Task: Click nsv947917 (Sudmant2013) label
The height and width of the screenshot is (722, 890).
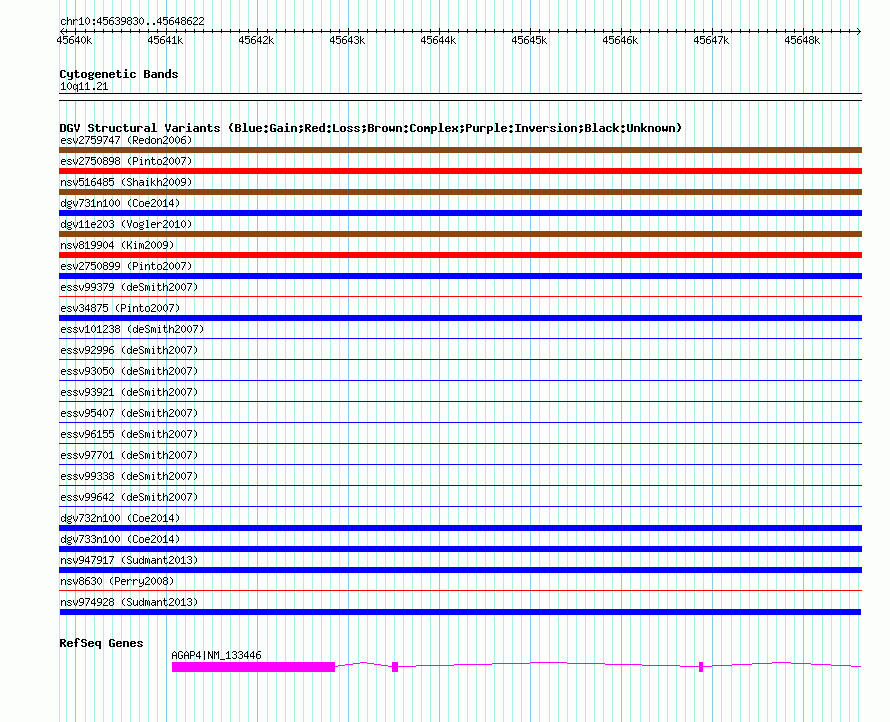Action: 129,560
